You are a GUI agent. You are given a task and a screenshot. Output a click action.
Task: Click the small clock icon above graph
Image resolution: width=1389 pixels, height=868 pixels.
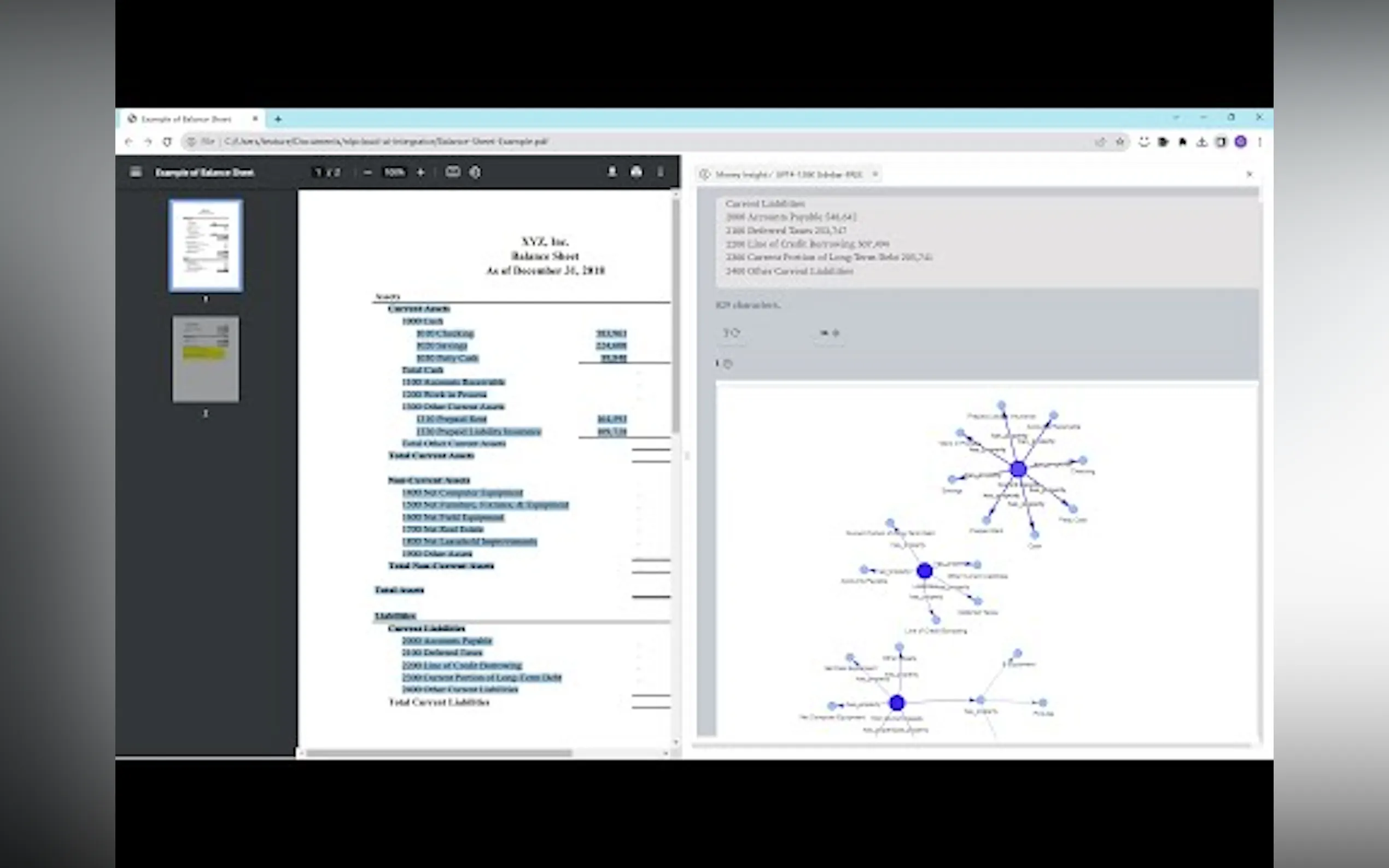pos(727,363)
